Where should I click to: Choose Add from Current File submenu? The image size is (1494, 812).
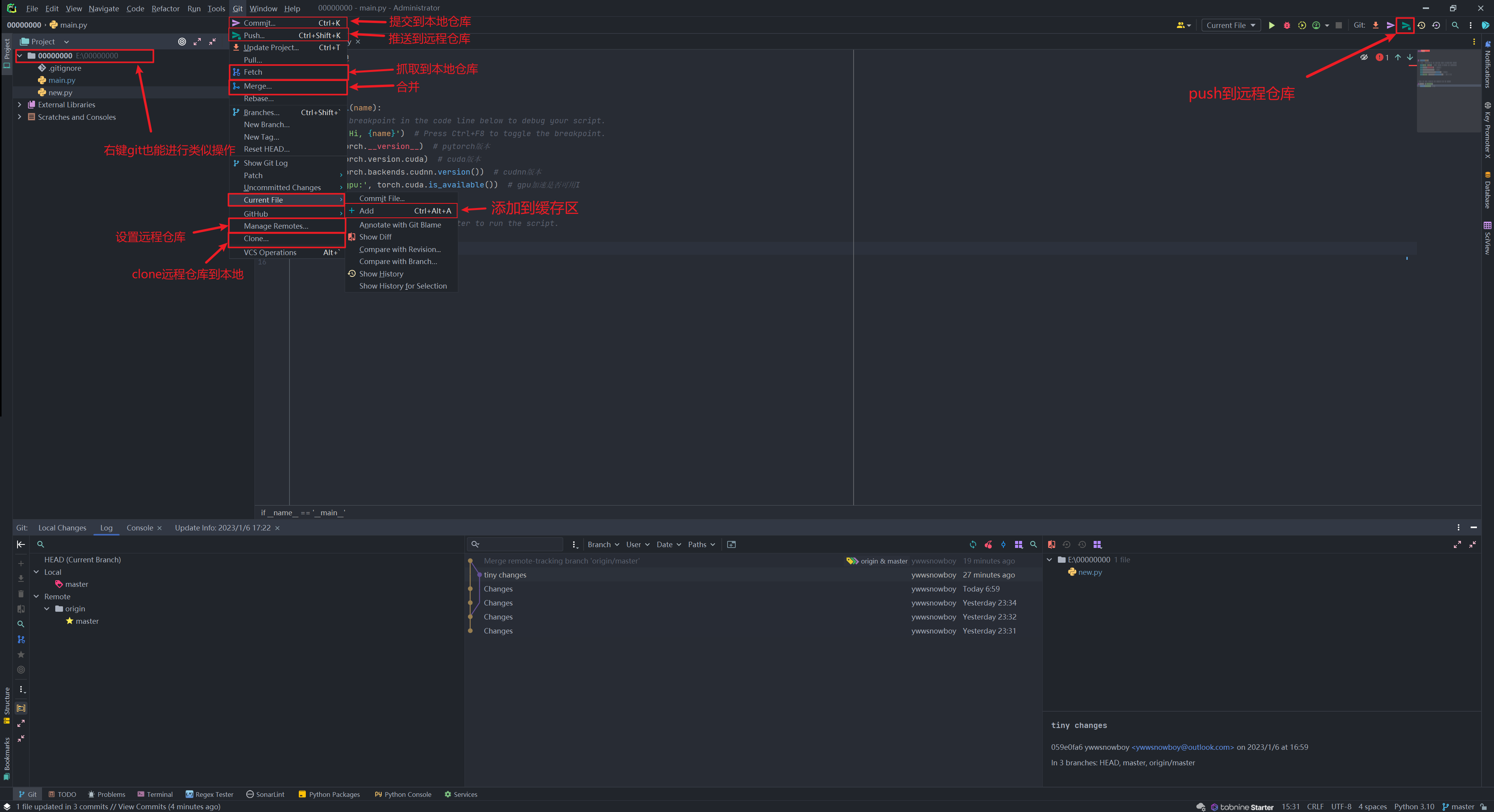[402, 211]
